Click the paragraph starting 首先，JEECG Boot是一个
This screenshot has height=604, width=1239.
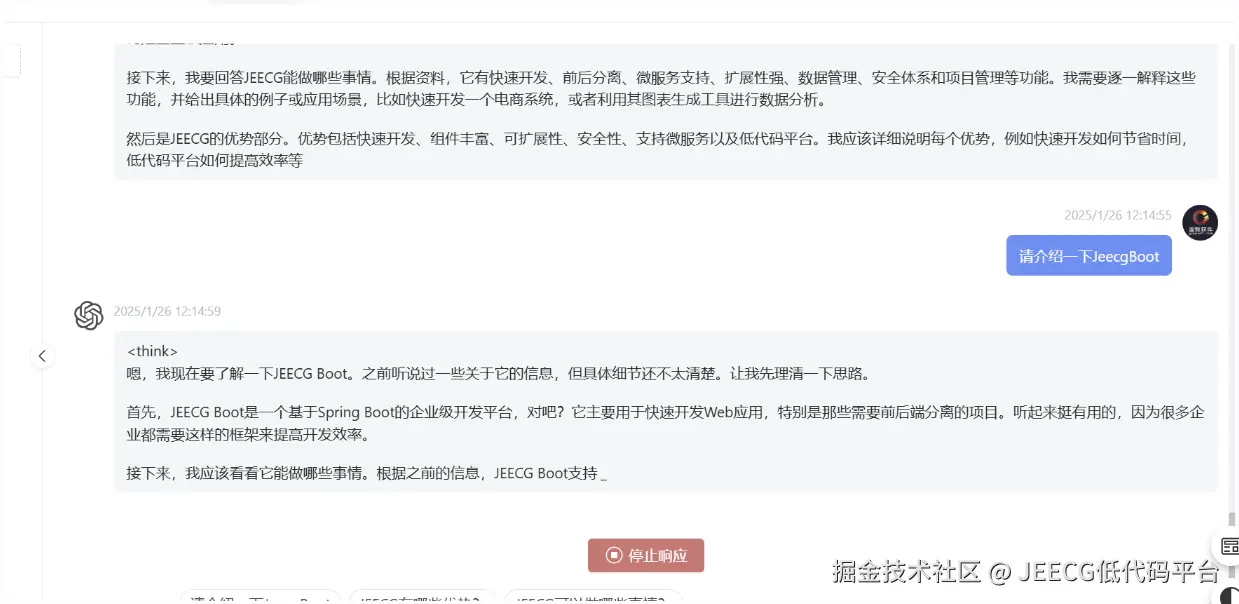pos(665,424)
